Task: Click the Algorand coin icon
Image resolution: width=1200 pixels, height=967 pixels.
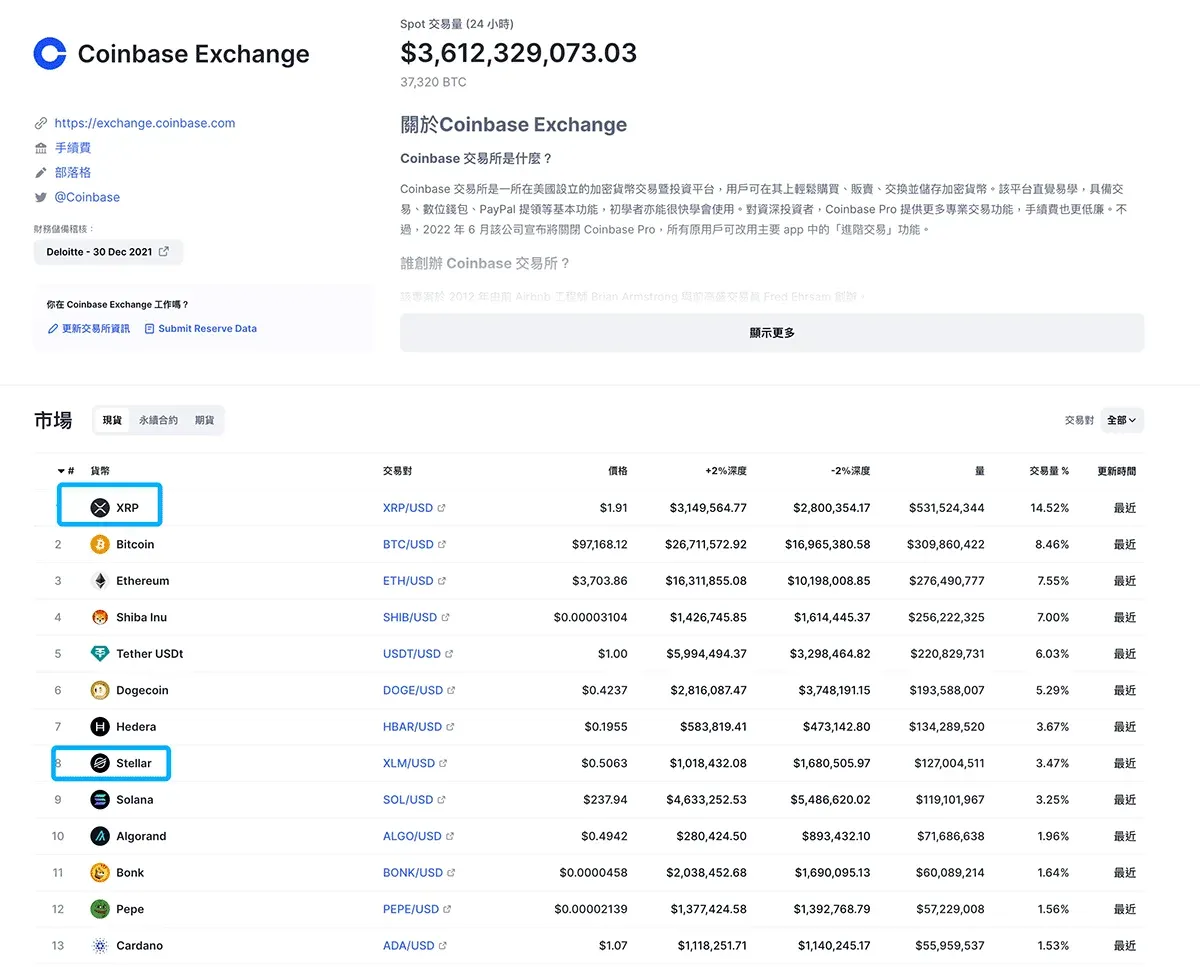Action: click(99, 836)
